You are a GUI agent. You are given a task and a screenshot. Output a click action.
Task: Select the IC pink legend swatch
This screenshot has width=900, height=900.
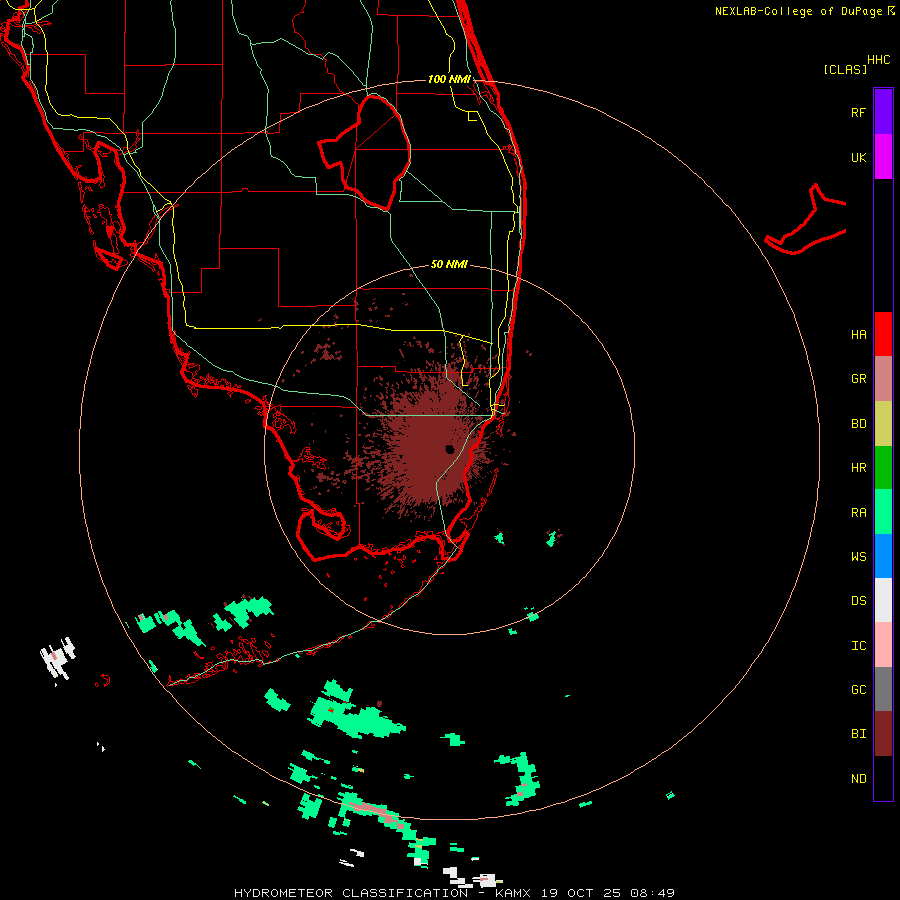pyautogui.click(x=883, y=645)
